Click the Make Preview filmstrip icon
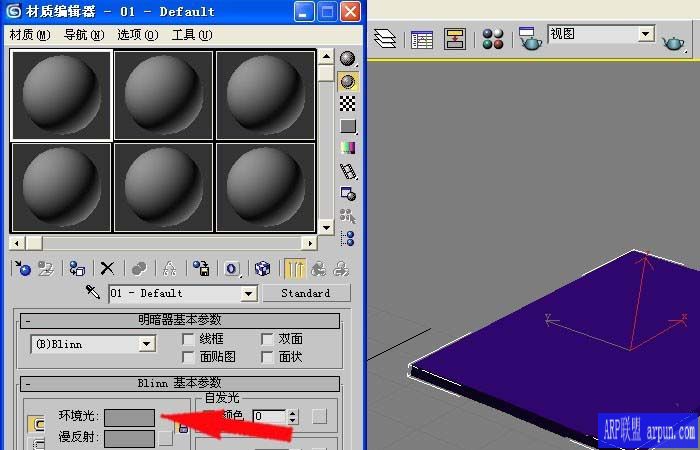Viewport: 700px width, 450px height. coord(347,171)
